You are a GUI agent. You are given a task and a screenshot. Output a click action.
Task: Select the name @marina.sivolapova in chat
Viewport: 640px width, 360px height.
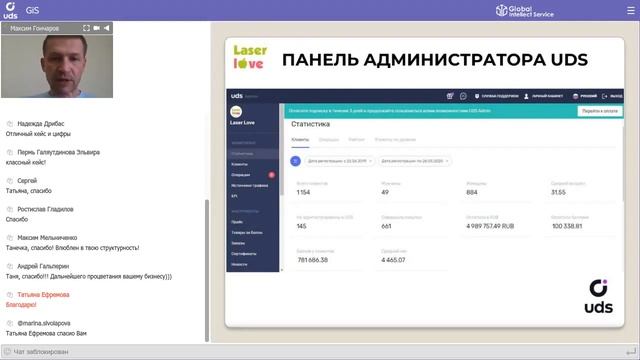click(44, 323)
